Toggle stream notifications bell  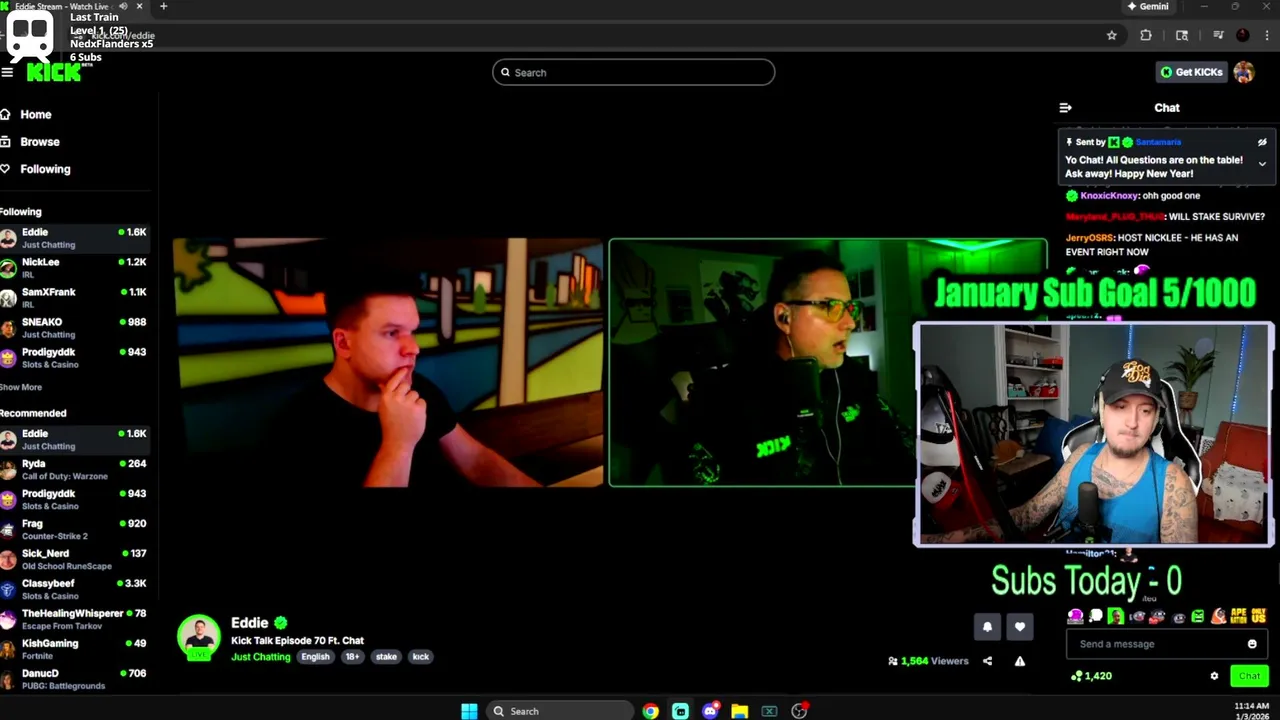(x=987, y=627)
